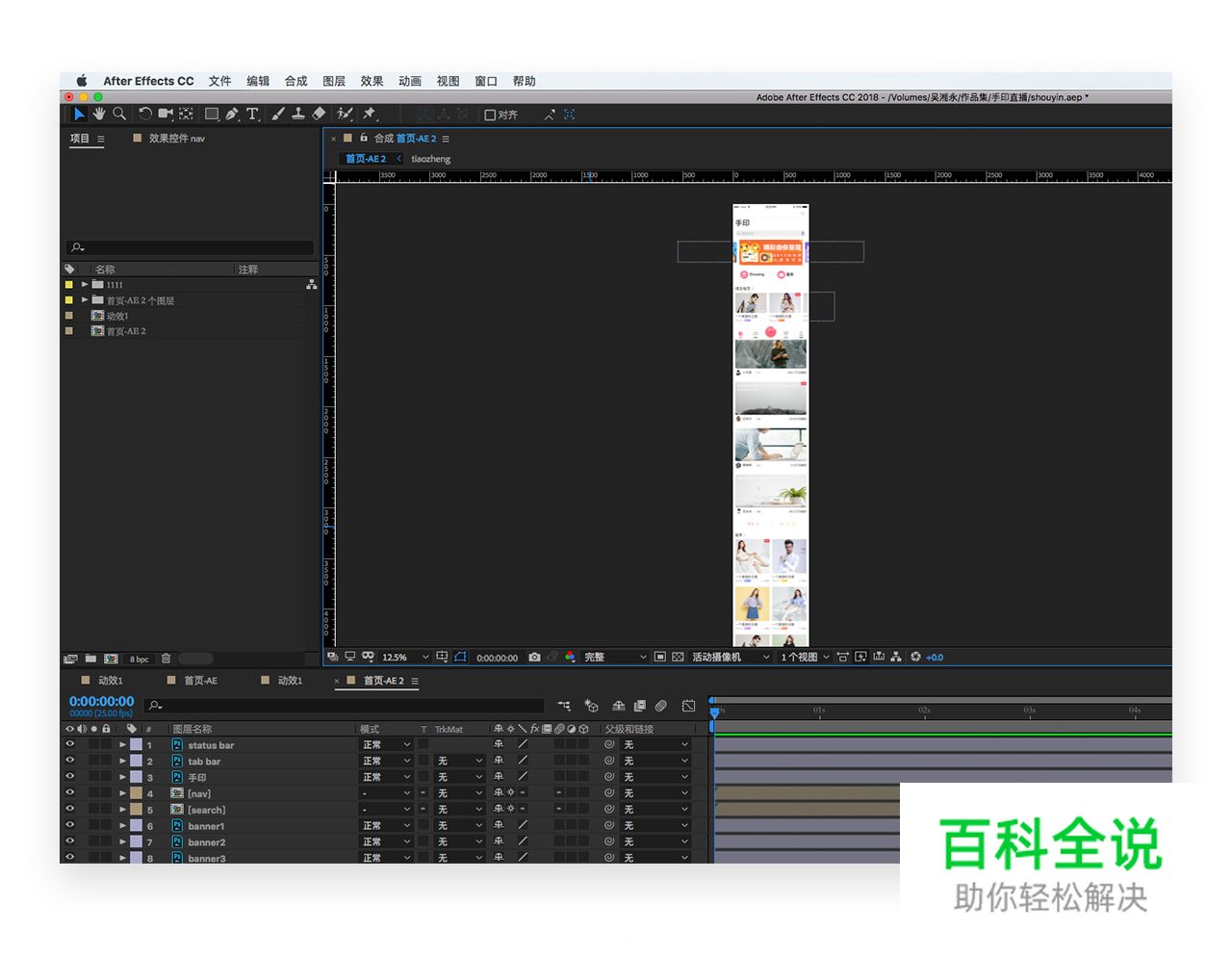This screenshot has width=1232, height=956.
Task: Toggle shy layers hide icon in timeline
Action: 619,706
